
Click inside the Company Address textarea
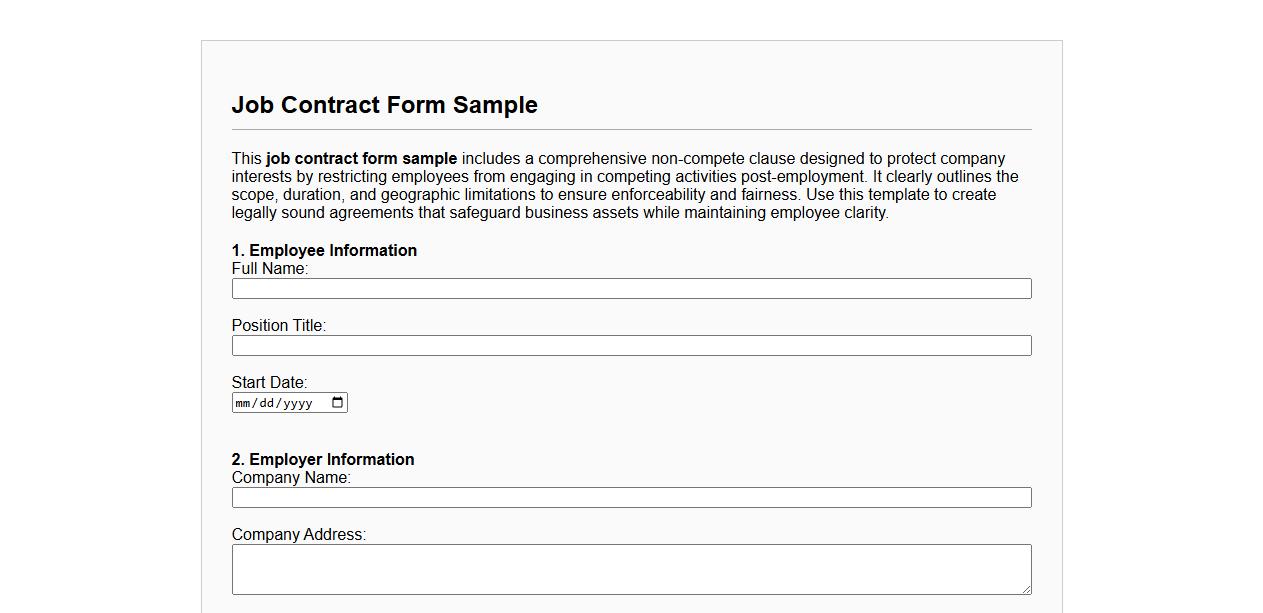[630, 566]
